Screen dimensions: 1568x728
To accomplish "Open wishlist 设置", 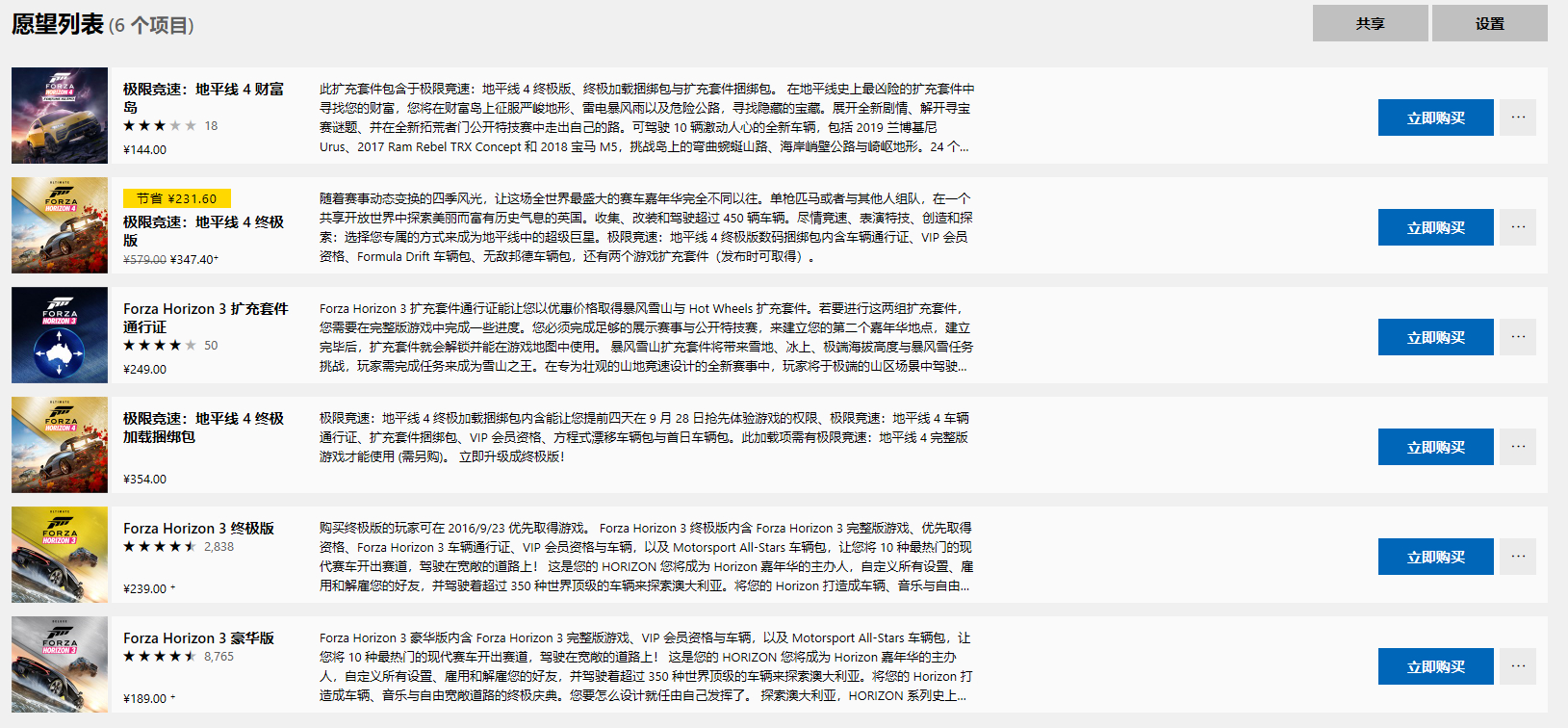I will coord(1489,23).
